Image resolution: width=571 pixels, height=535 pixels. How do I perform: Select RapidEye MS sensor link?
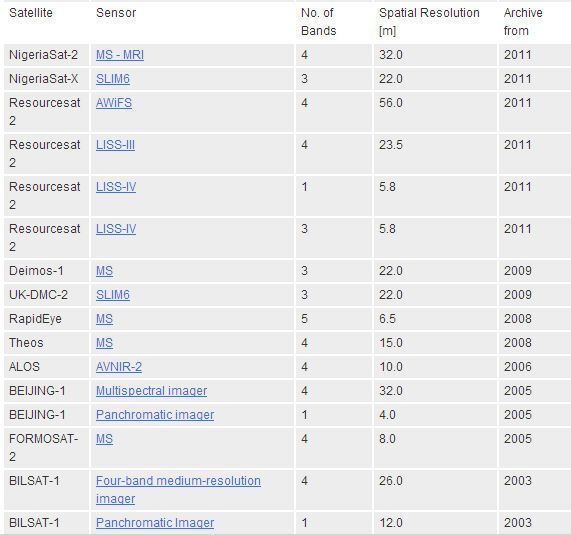(105, 319)
